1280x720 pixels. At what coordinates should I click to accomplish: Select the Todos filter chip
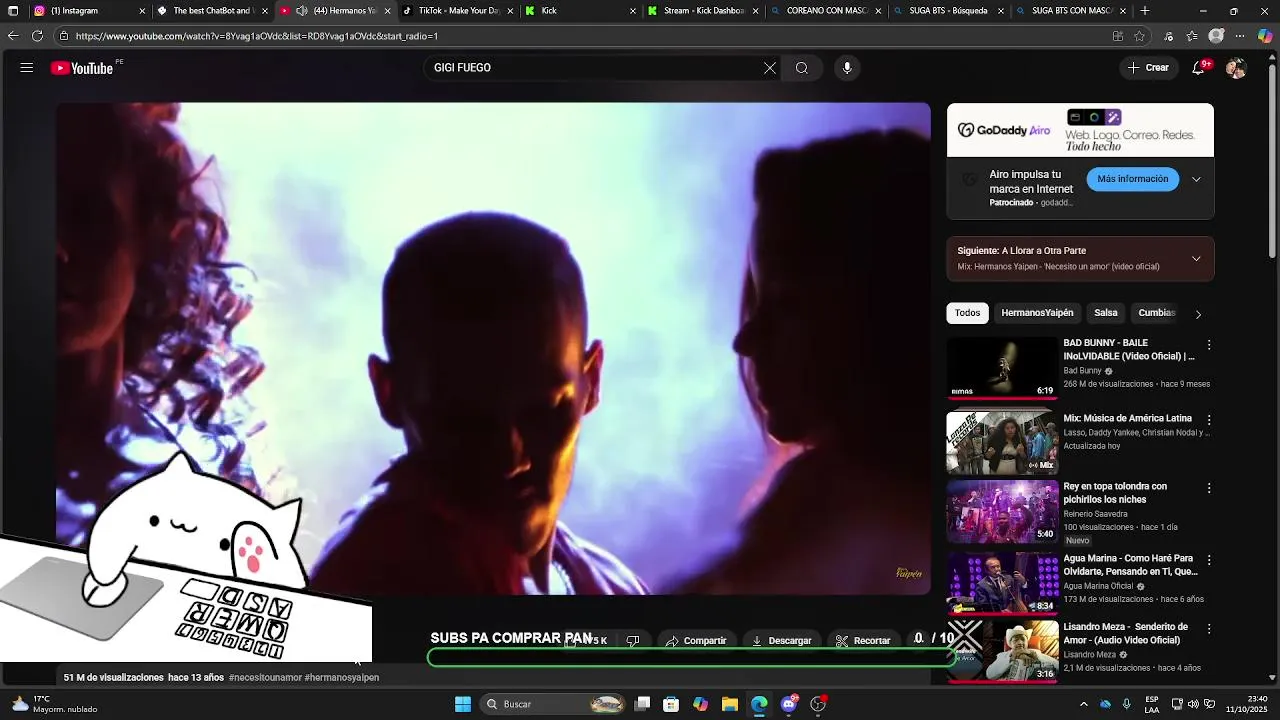pos(967,313)
